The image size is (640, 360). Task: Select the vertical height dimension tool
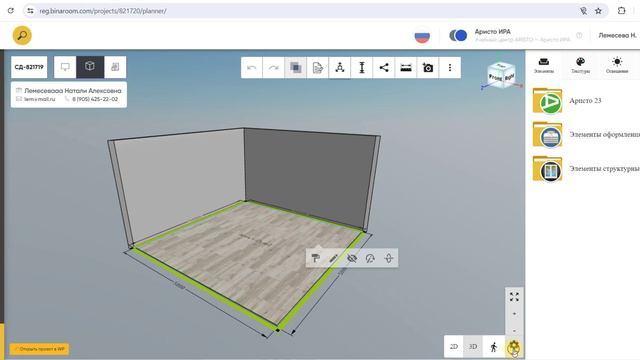click(362, 68)
